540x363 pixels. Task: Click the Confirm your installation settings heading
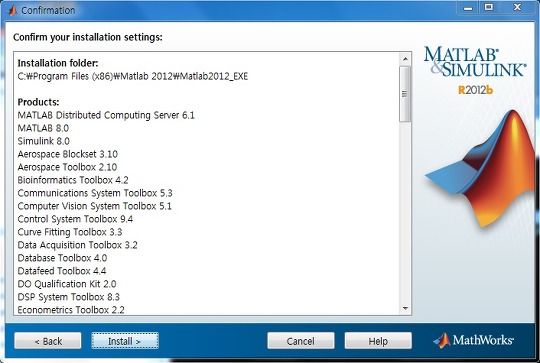(x=88, y=37)
